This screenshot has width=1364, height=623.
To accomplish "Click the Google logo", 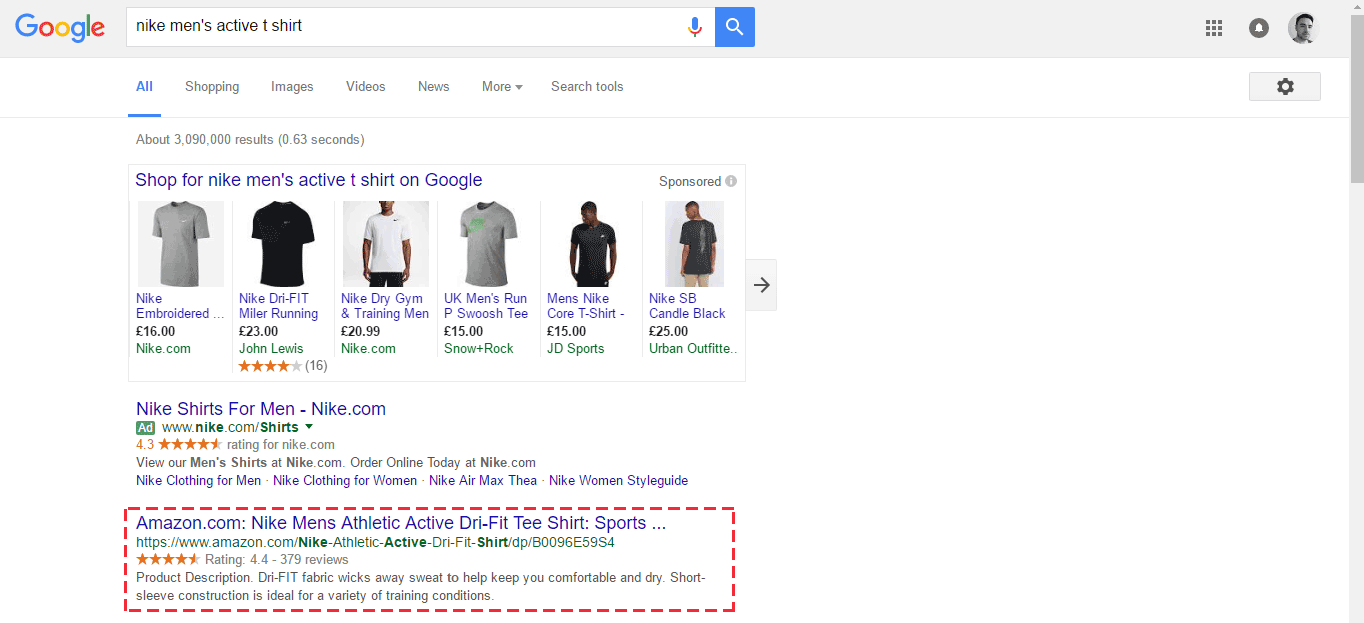I will [x=60, y=28].
